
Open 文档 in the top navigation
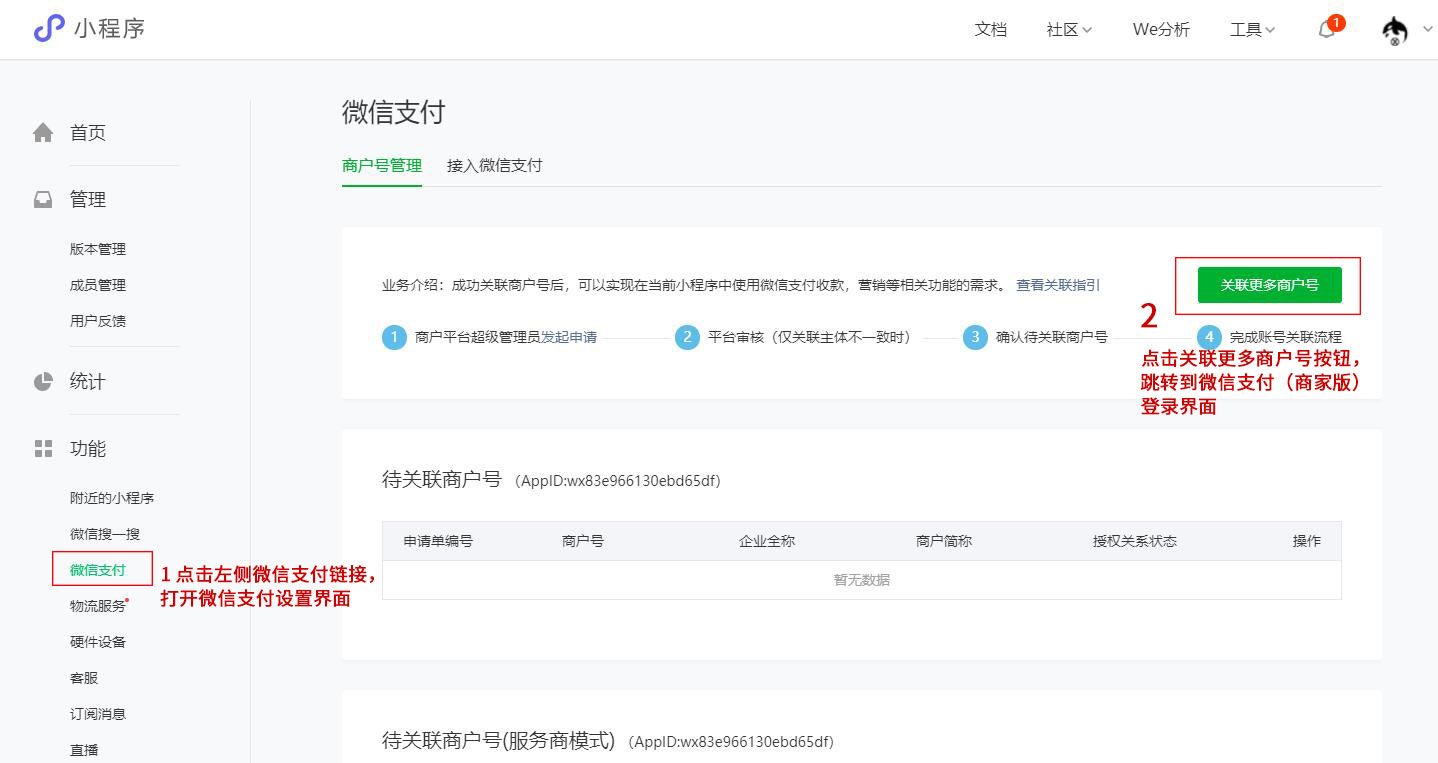click(990, 30)
